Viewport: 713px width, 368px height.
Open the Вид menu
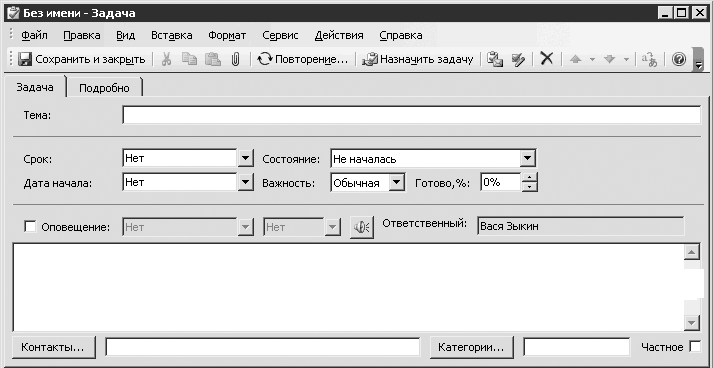pyautogui.click(x=126, y=35)
